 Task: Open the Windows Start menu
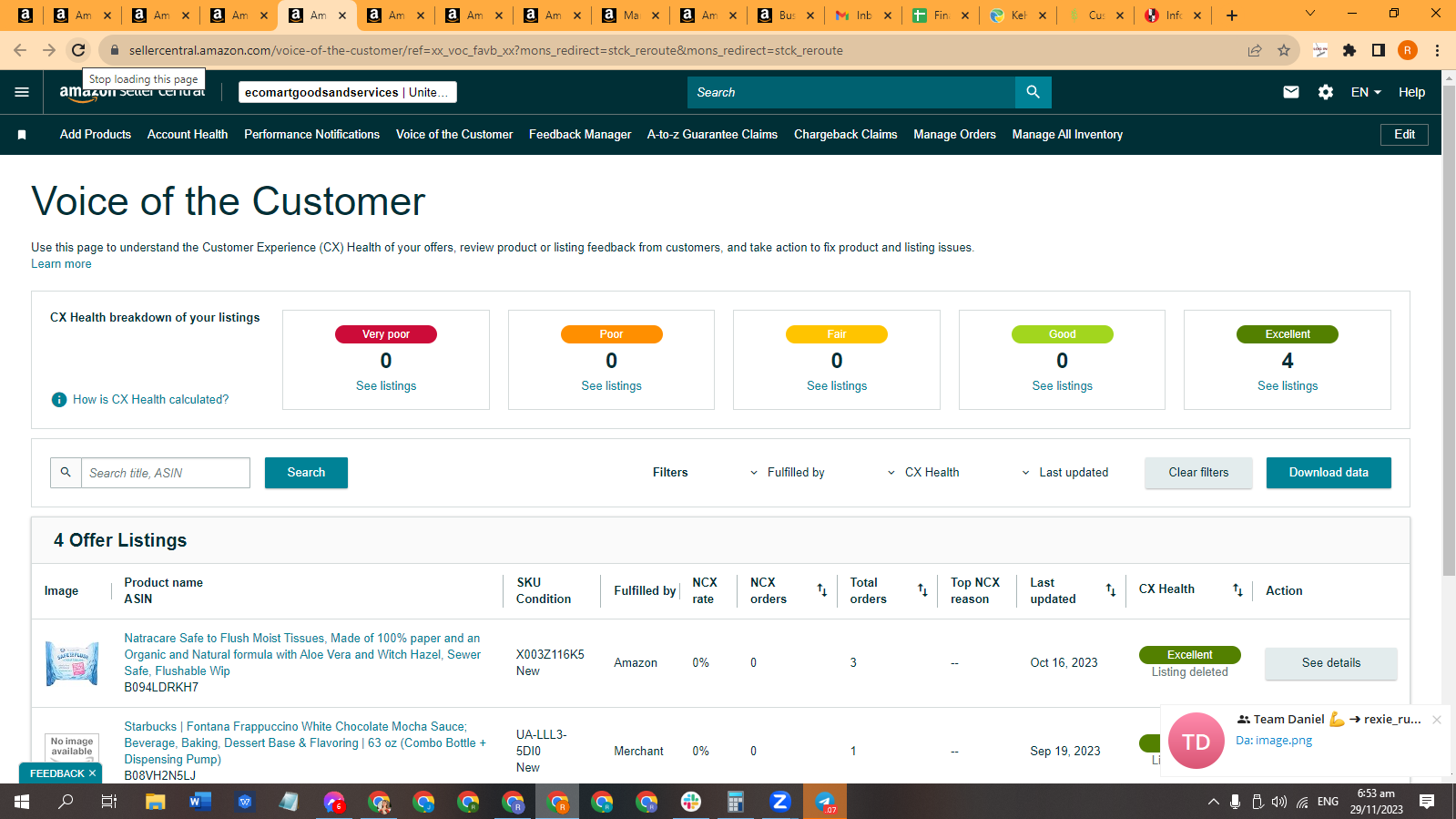point(22,802)
